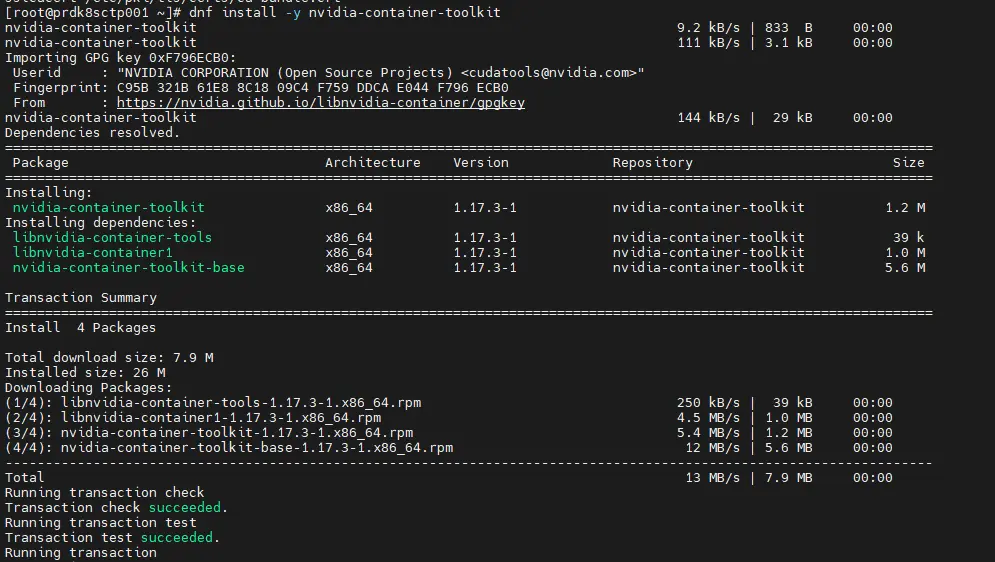Image resolution: width=995 pixels, height=562 pixels.
Task: Click the Userid NVIDIA CORPORATION text
Action: (381, 73)
